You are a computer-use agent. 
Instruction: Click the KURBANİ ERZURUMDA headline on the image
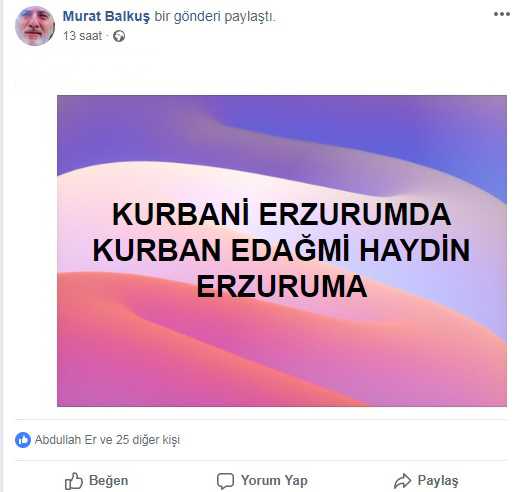tap(282, 214)
